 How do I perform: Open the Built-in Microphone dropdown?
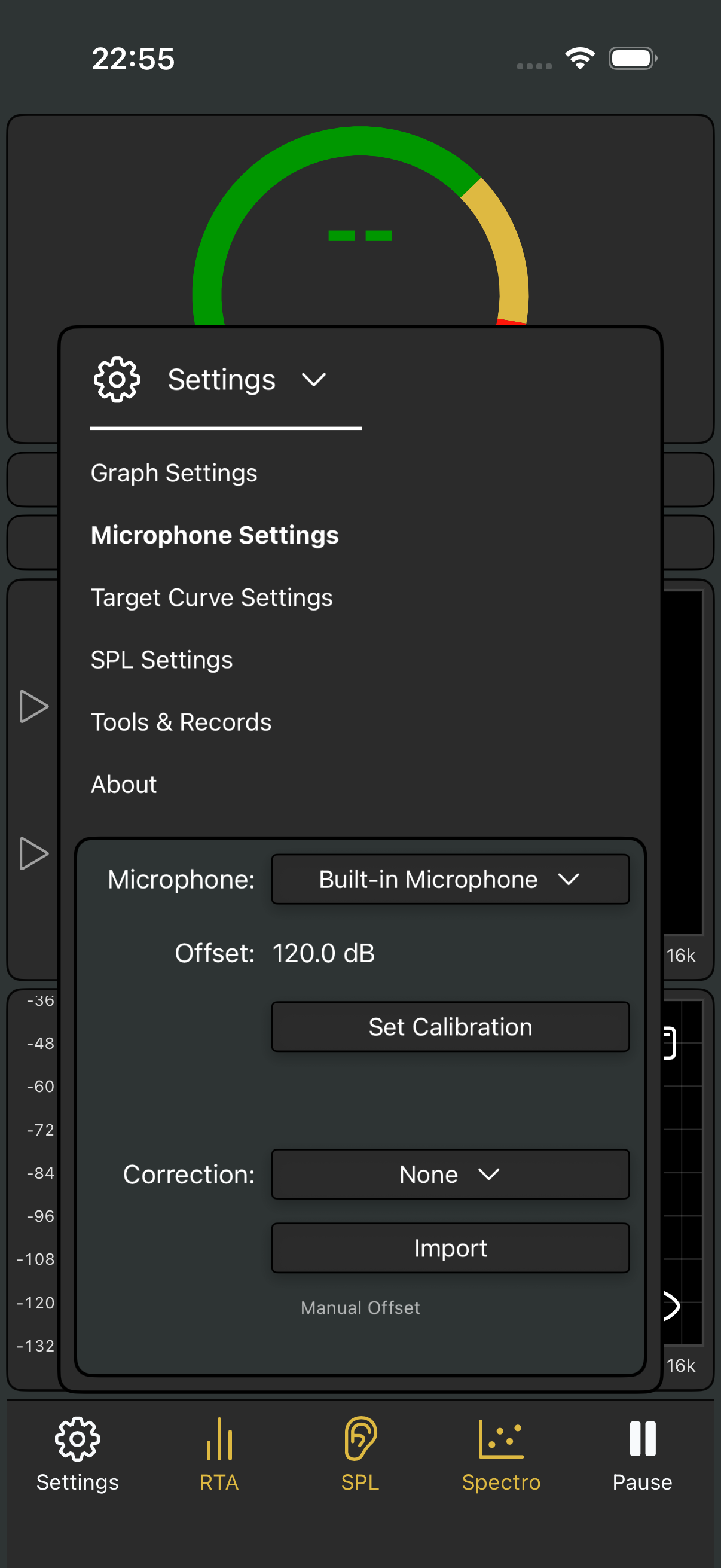(x=450, y=880)
